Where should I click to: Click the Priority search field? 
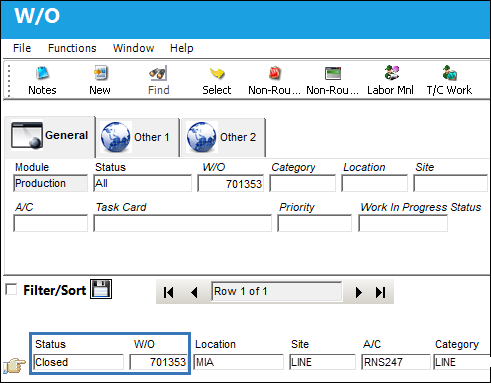(314, 223)
